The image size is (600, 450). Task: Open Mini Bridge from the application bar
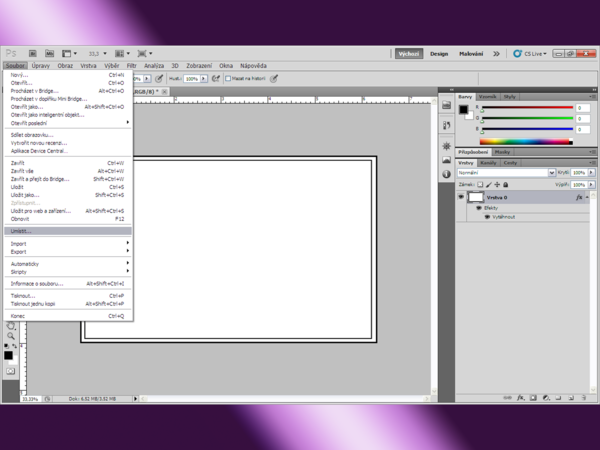(x=47, y=53)
